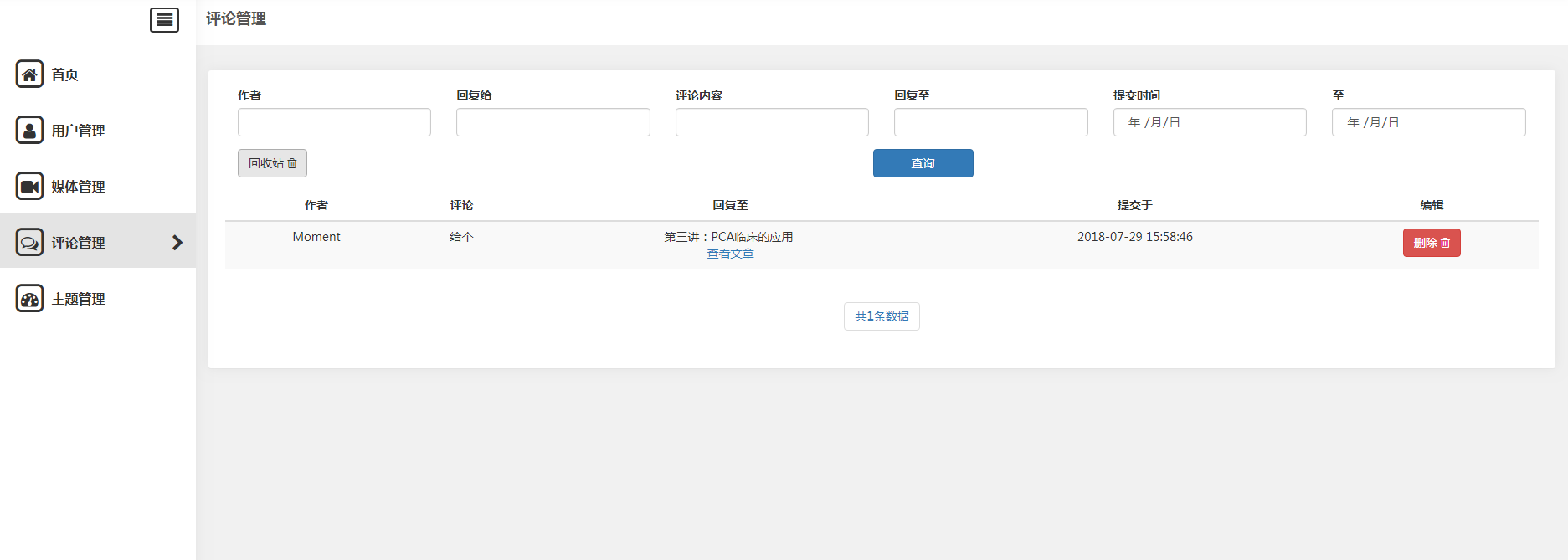1568x560 pixels.
Task: Click the video camera icon for 媒体管理
Action: [x=29, y=186]
